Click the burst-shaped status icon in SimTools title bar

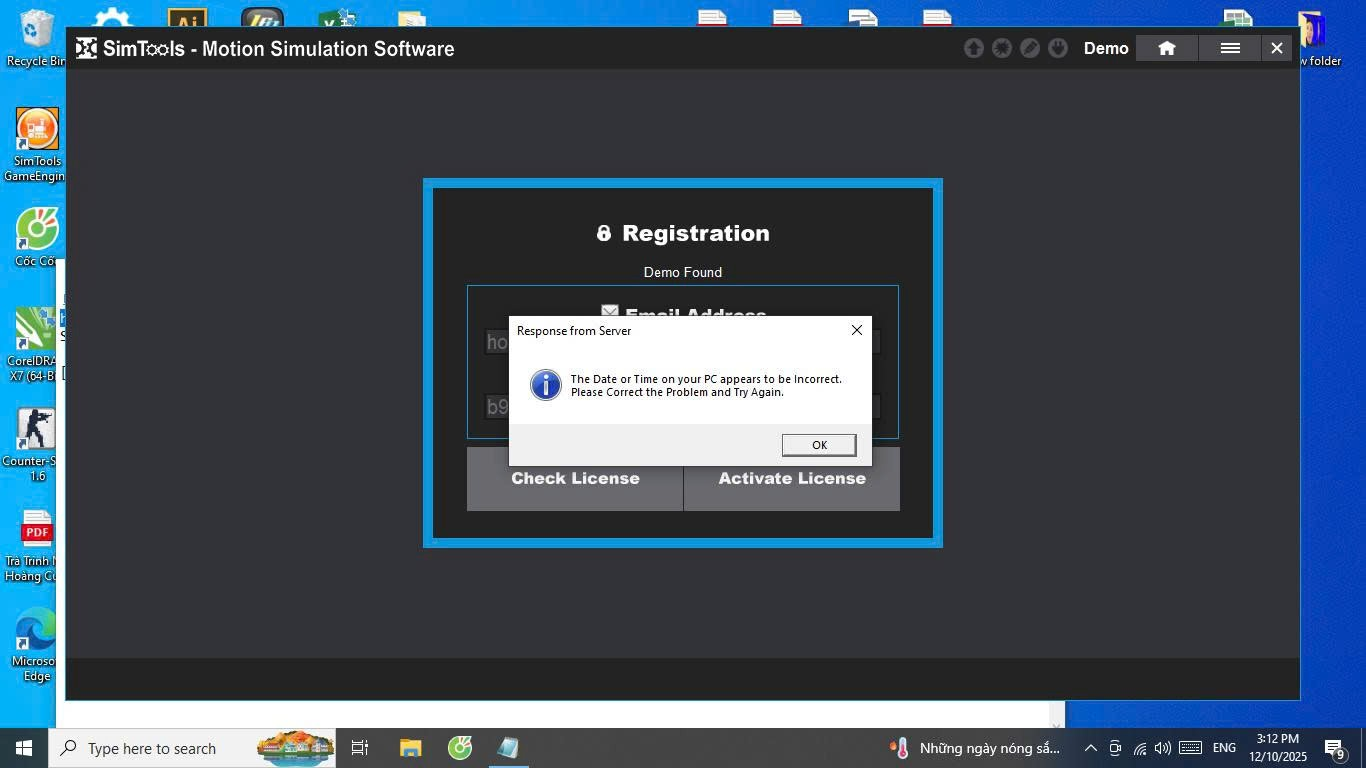(1002, 48)
